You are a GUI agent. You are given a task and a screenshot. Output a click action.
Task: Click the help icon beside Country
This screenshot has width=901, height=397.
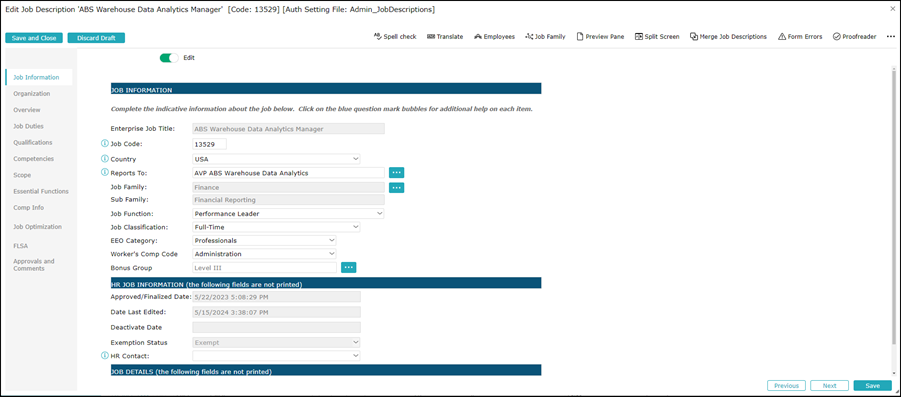tap(105, 159)
